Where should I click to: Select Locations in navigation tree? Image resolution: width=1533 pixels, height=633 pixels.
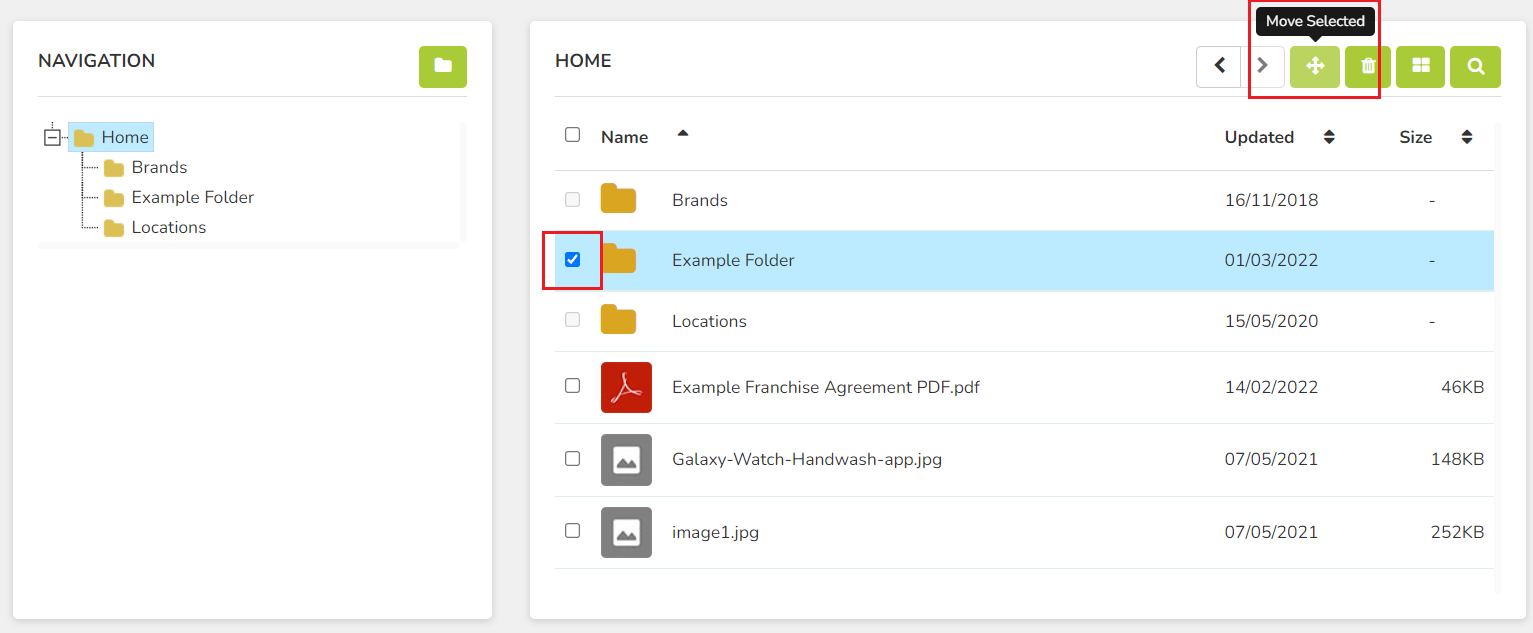coord(168,227)
